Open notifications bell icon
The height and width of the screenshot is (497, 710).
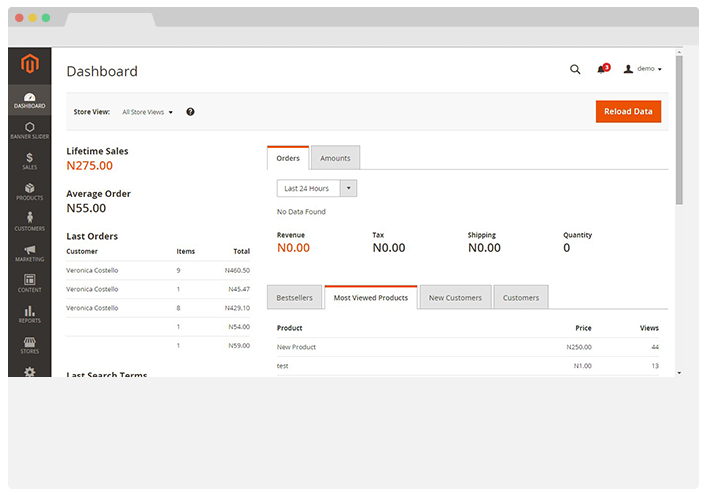pos(603,69)
